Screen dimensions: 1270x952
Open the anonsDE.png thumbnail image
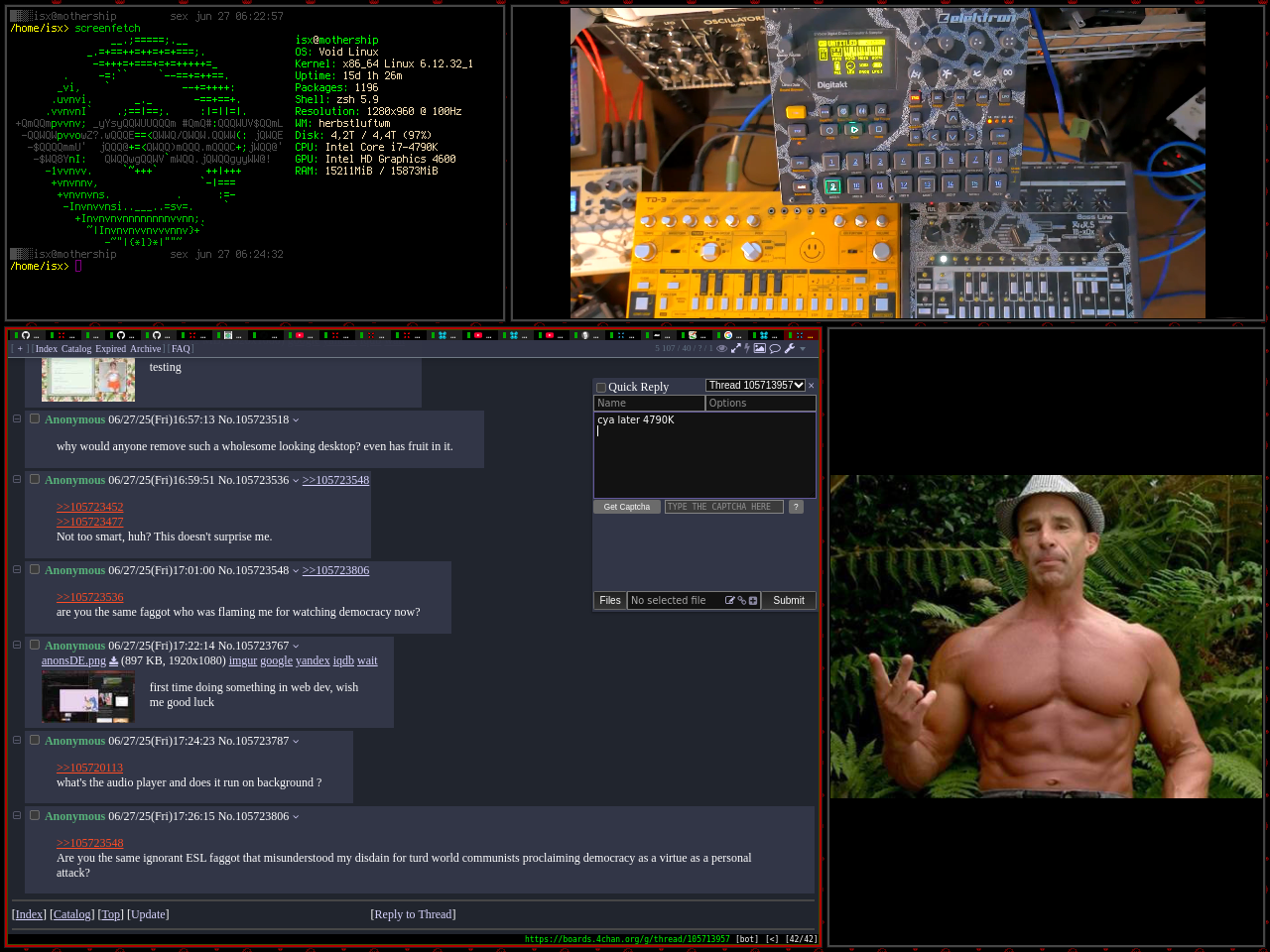click(88, 697)
